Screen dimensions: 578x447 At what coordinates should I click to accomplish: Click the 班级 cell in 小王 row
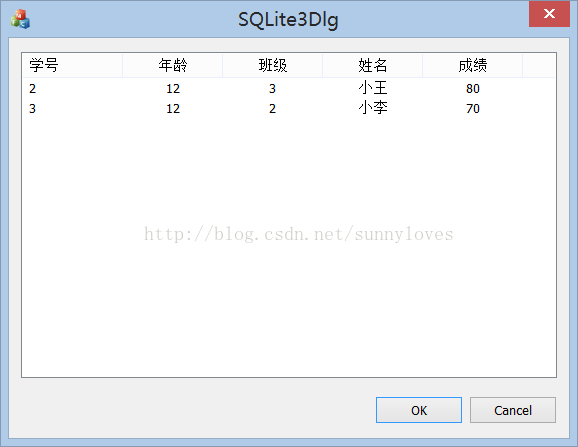272,89
